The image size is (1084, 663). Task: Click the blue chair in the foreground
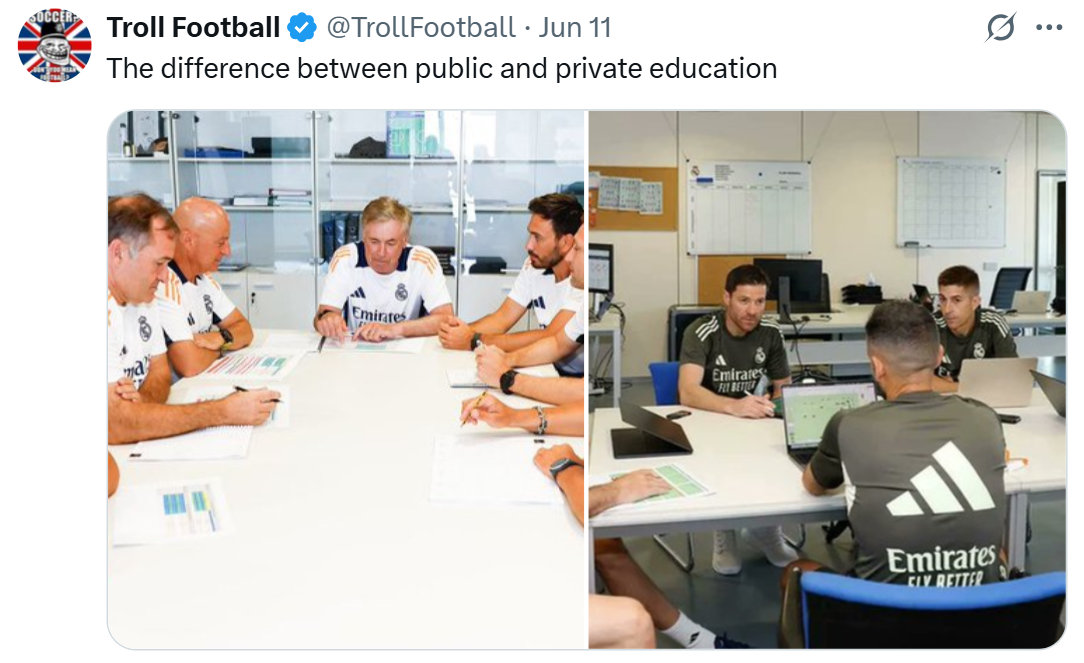coord(930,610)
